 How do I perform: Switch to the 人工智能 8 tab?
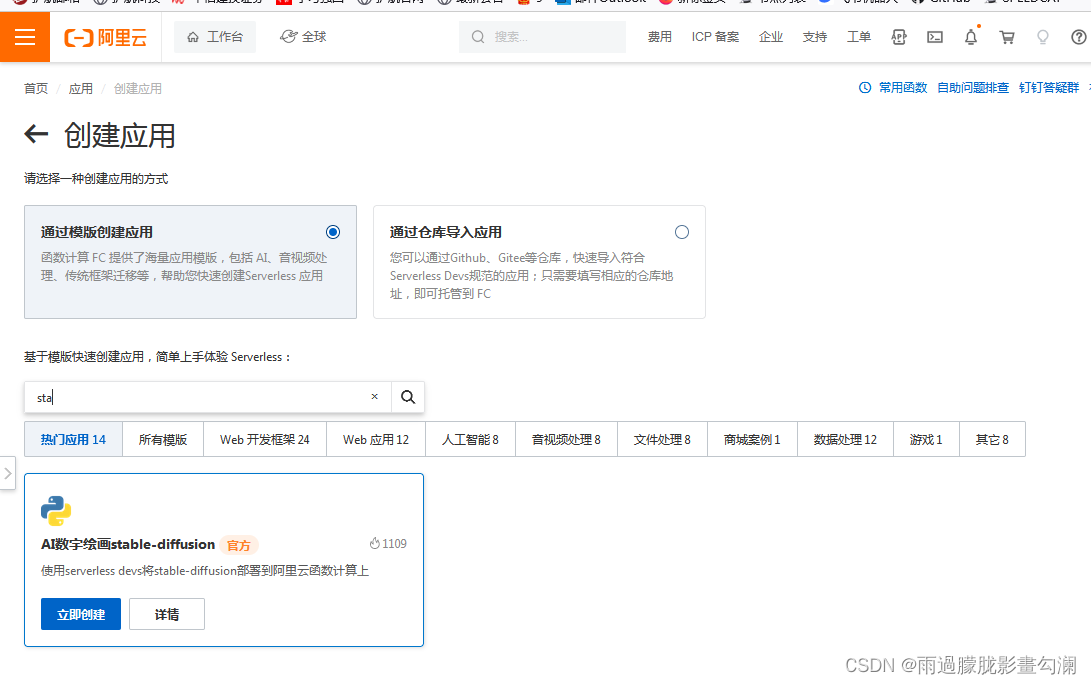point(470,439)
